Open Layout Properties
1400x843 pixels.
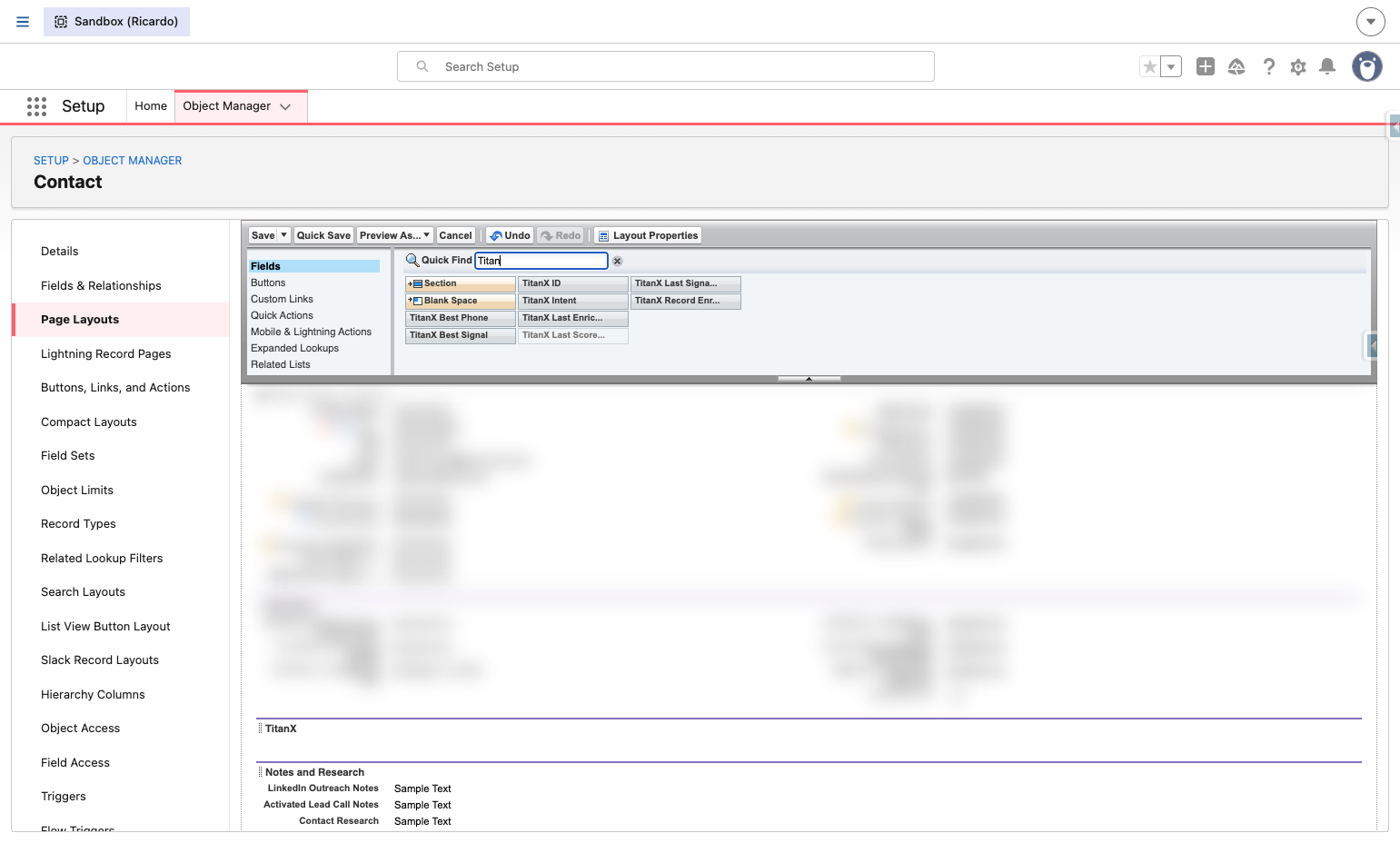click(649, 235)
